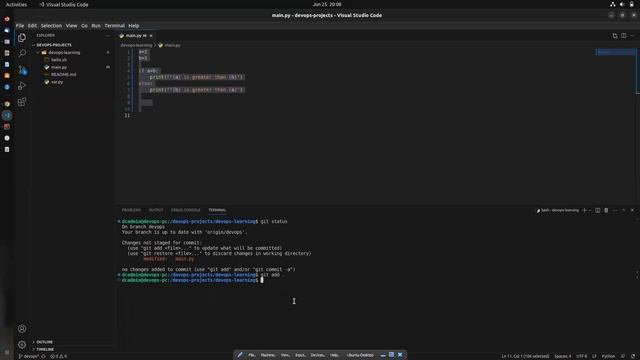The width and height of the screenshot is (640, 360).
Task: Open the Source Control view
Action: point(22,70)
